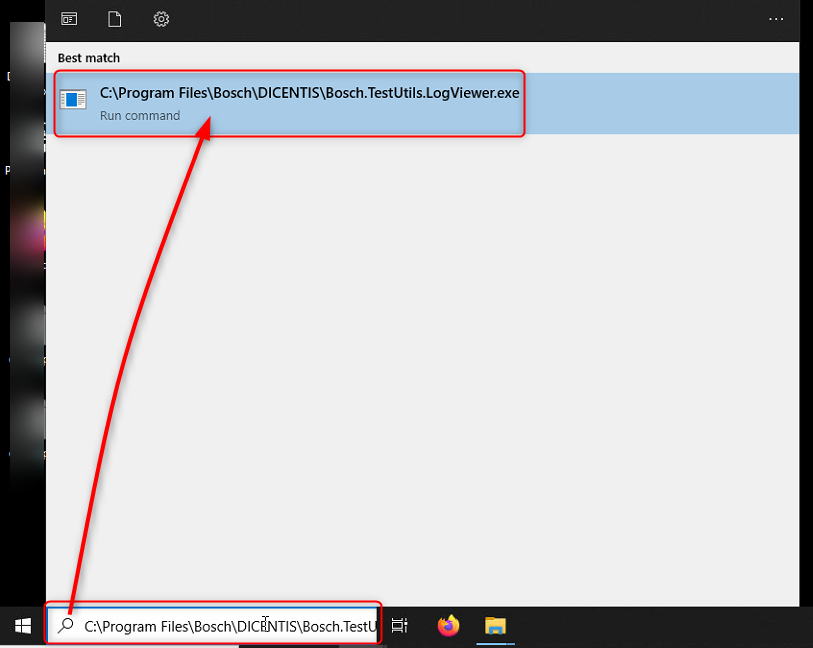Viewport: 813px width, 648px height.
Task: Open File Explorer from the taskbar
Action: (495, 626)
